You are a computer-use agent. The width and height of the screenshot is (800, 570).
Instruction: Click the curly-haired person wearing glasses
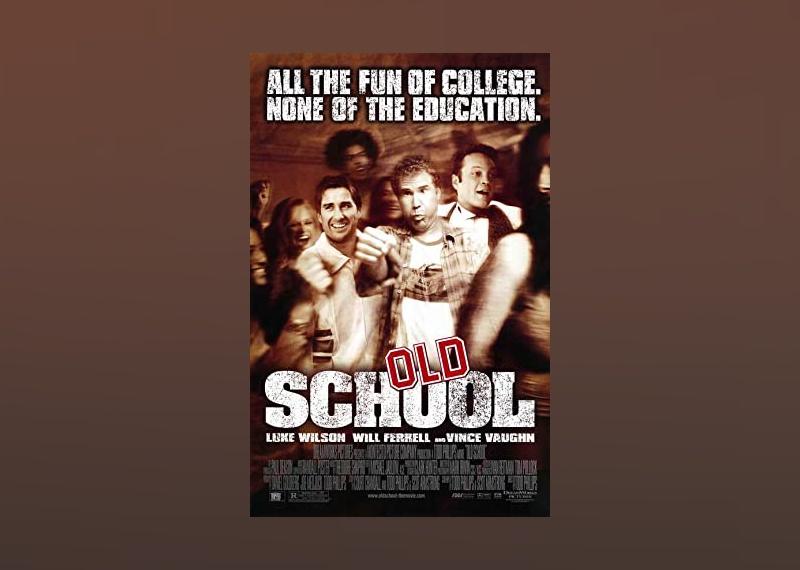tap(352, 154)
